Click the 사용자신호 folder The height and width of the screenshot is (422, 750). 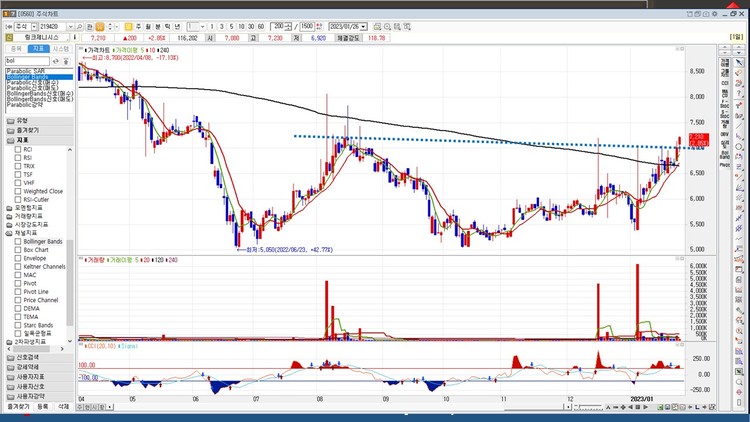(x=40, y=387)
